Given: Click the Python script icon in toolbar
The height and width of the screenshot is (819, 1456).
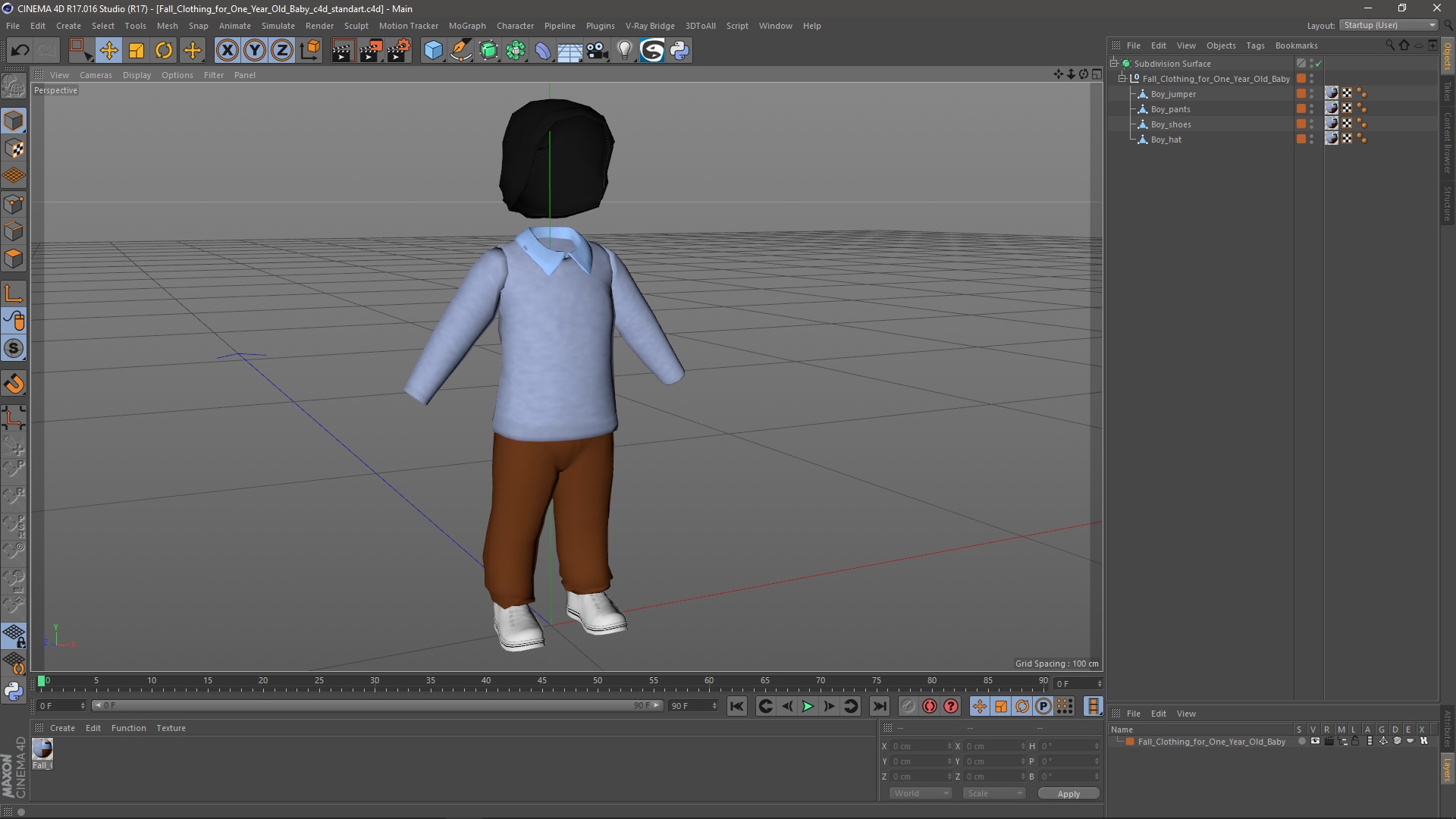Looking at the screenshot, I should pyautogui.click(x=679, y=51).
